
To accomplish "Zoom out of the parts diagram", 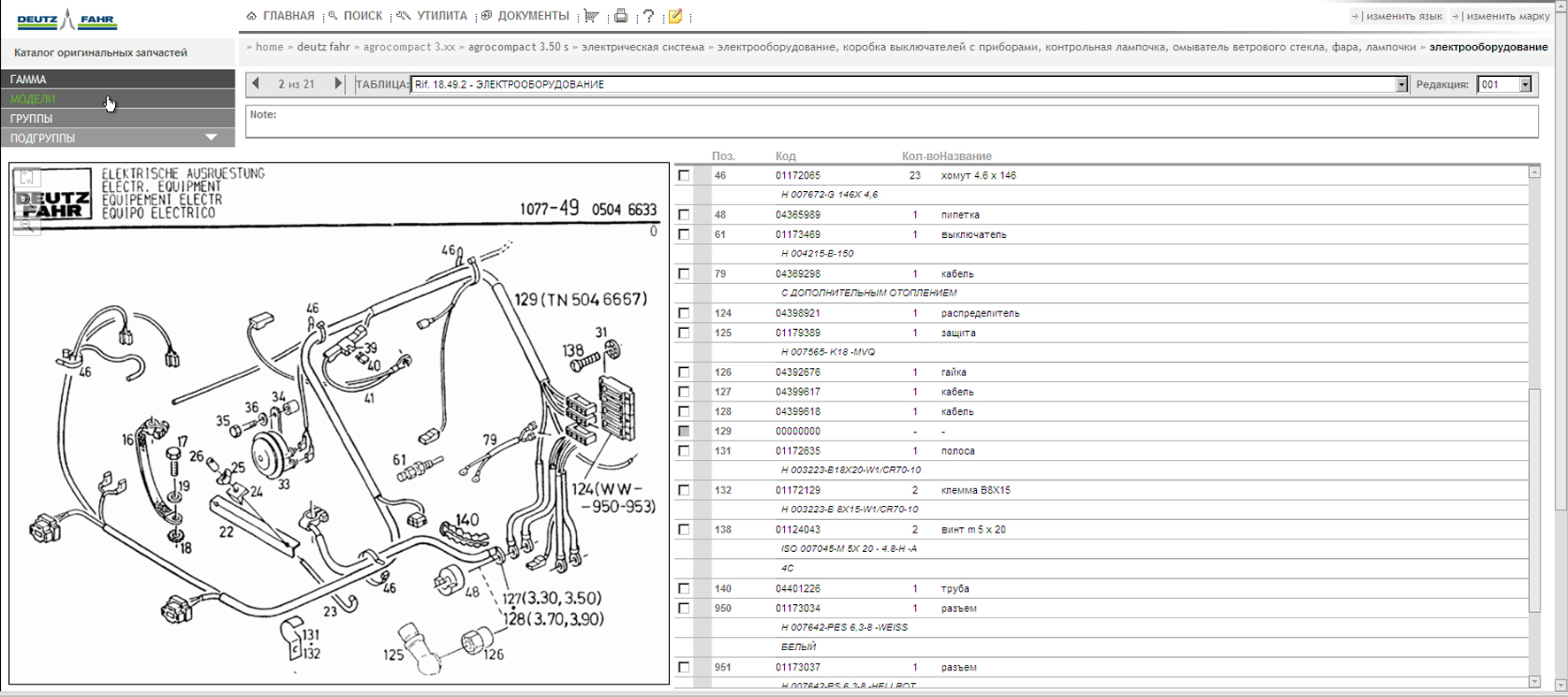I will pyautogui.click(x=27, y=226).
